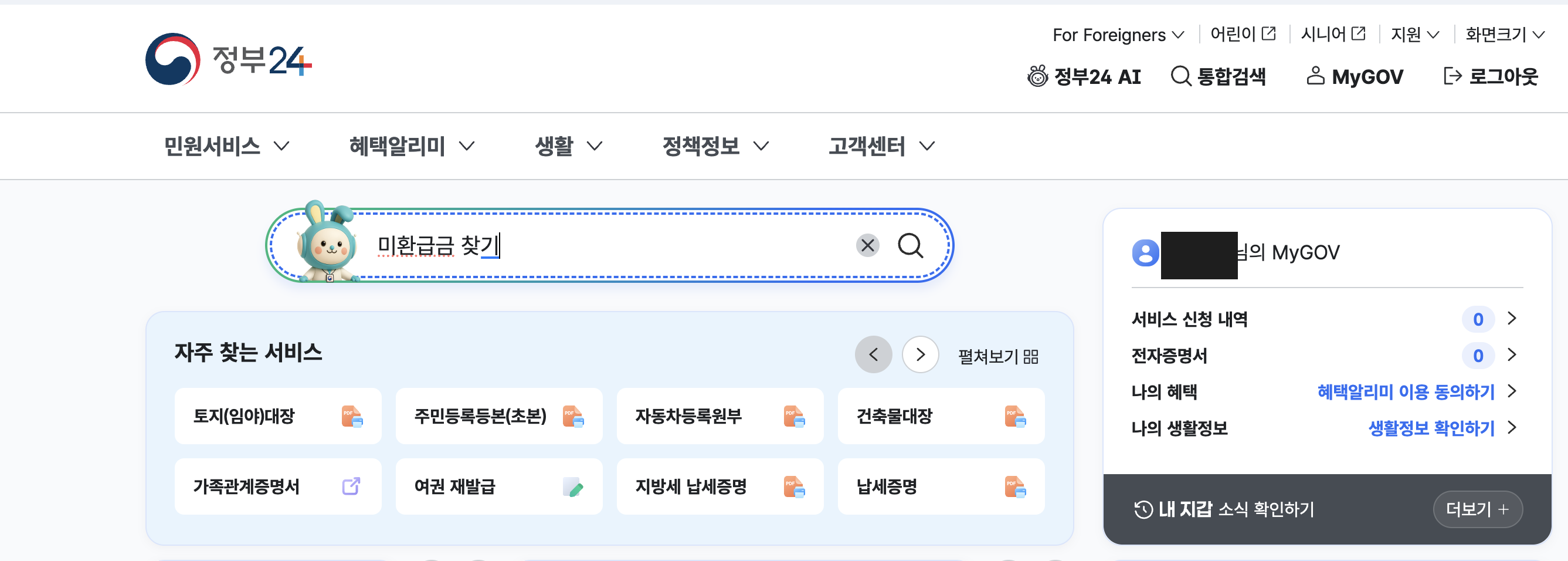The height and width of the screenshot is (561, 1568).
Task: Open MyGOV person icon link
Action: 1315,76
